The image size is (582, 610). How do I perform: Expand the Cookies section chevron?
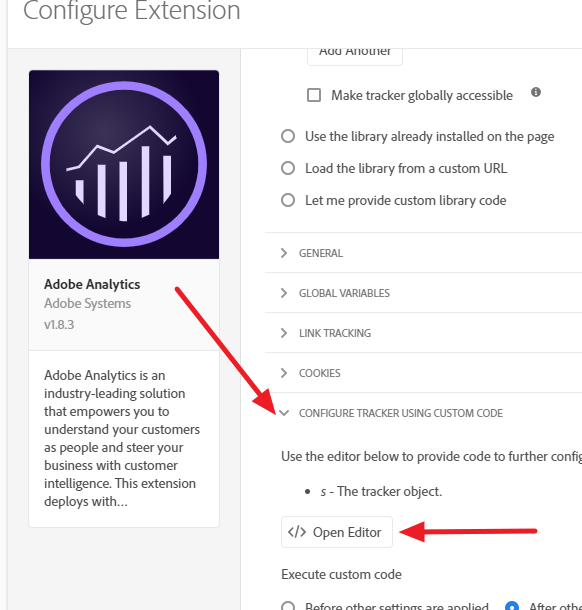[284, 373]
